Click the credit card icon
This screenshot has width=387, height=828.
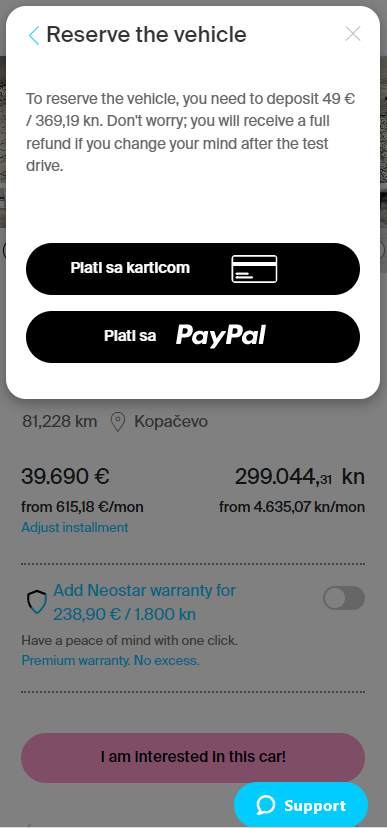(x=254, y=269)
